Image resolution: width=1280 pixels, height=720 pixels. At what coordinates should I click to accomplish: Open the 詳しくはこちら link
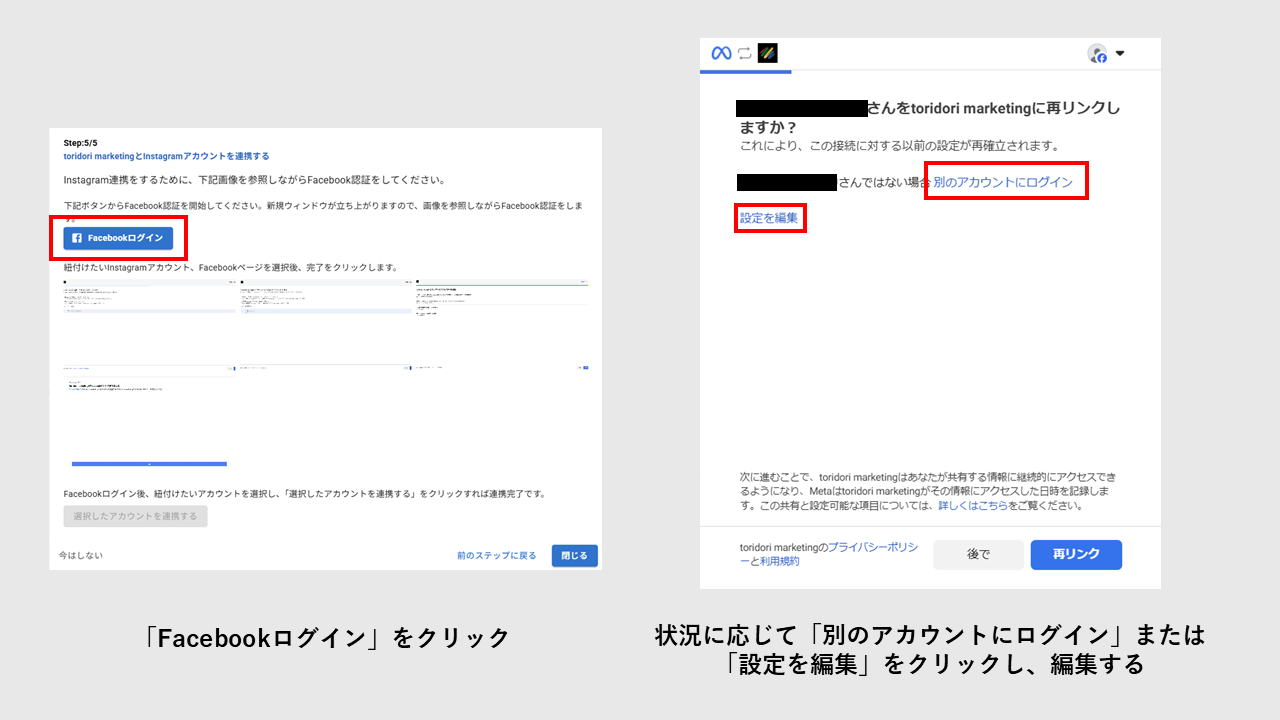[x=972, y=506]
